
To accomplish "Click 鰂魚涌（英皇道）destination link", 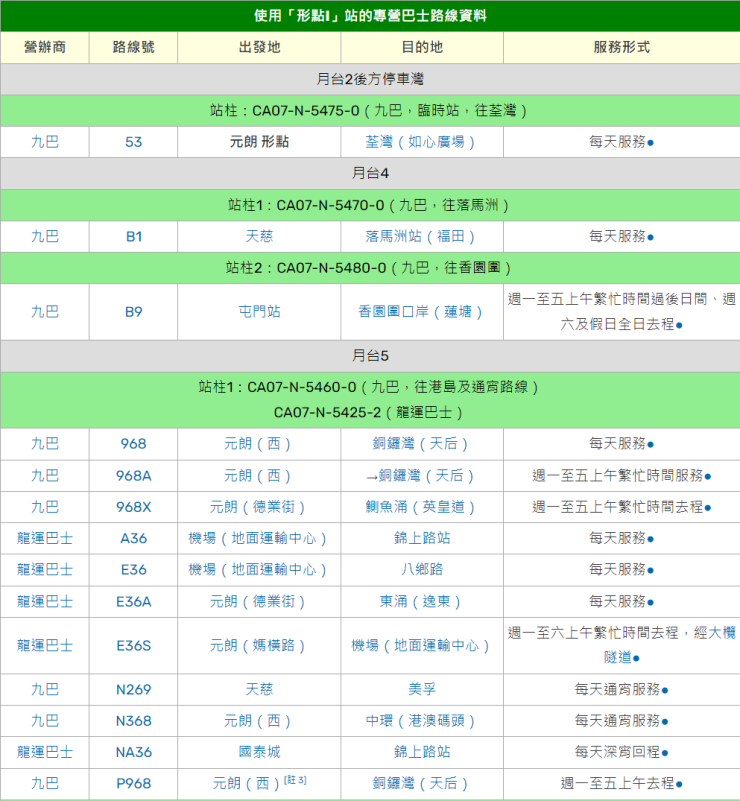I will (x=421, y=507).
